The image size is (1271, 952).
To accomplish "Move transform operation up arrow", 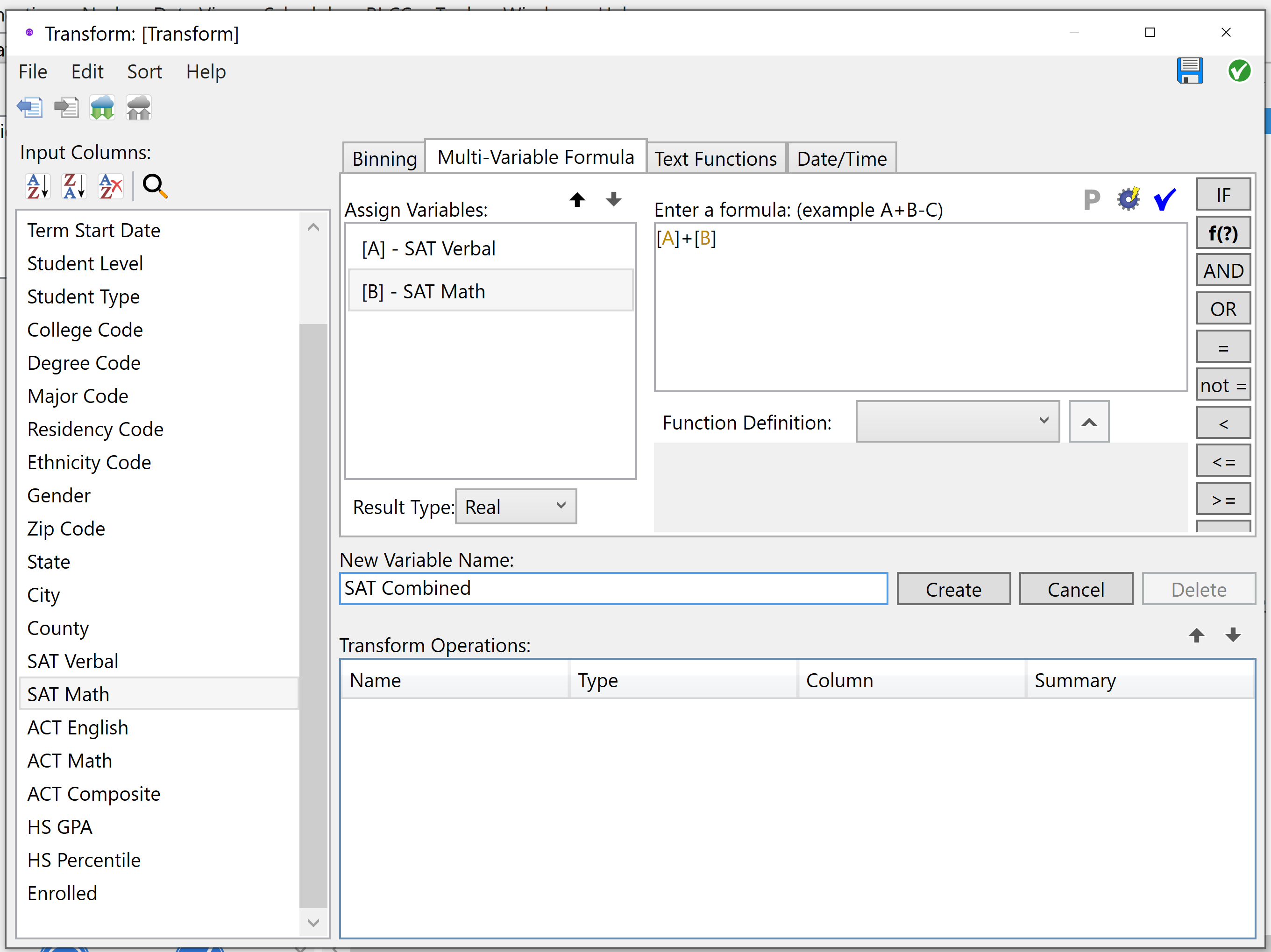I will point(1196,635).
